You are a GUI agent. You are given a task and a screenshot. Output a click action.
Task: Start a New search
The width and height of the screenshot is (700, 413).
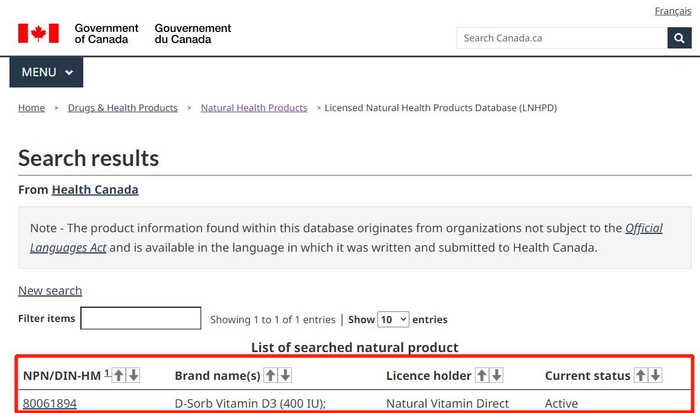tap(50, 291)
